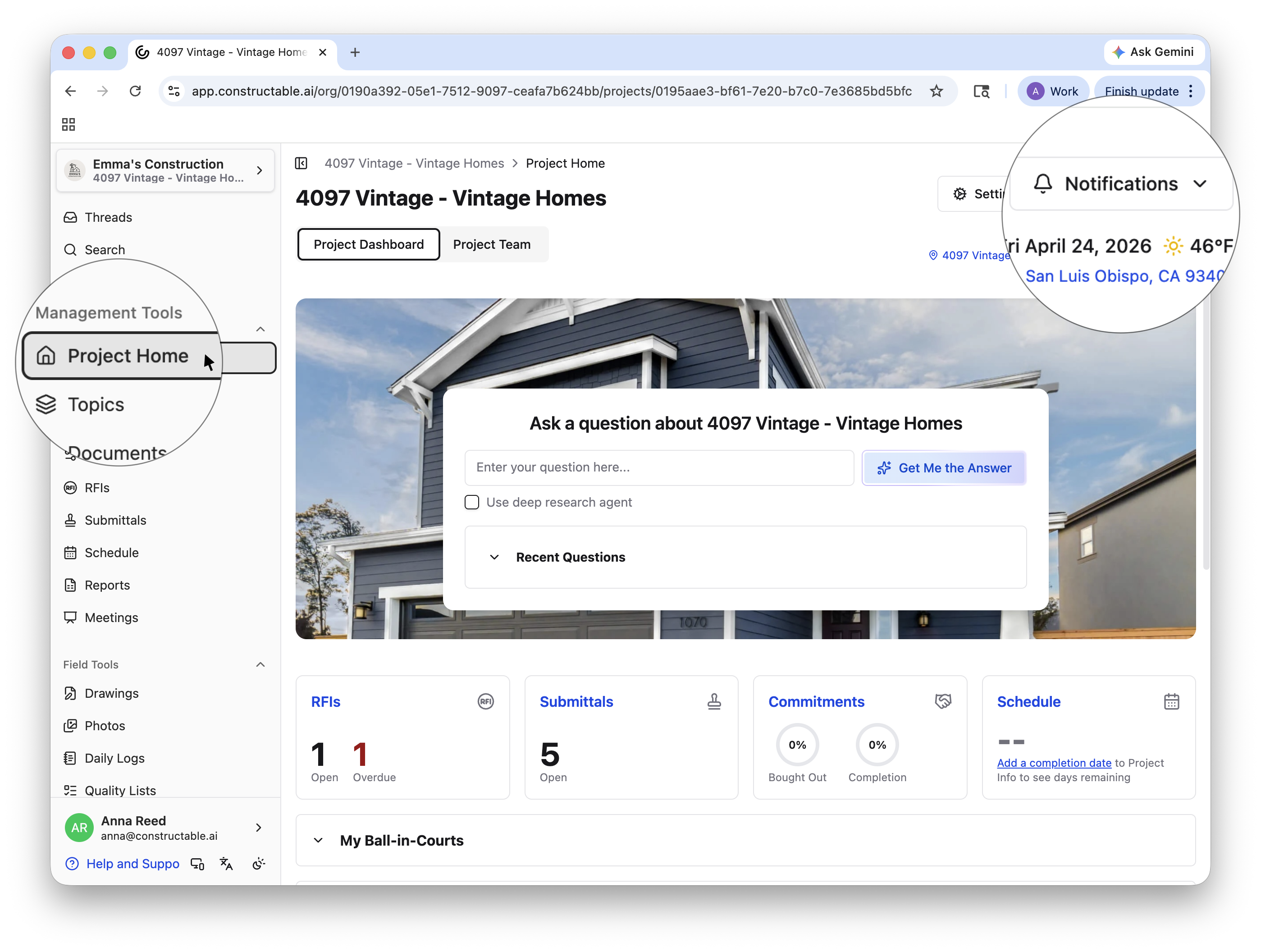Screen dimensions: 1261x952
Task: Expand the My Ball-in-Courts section
Action: 746,841
